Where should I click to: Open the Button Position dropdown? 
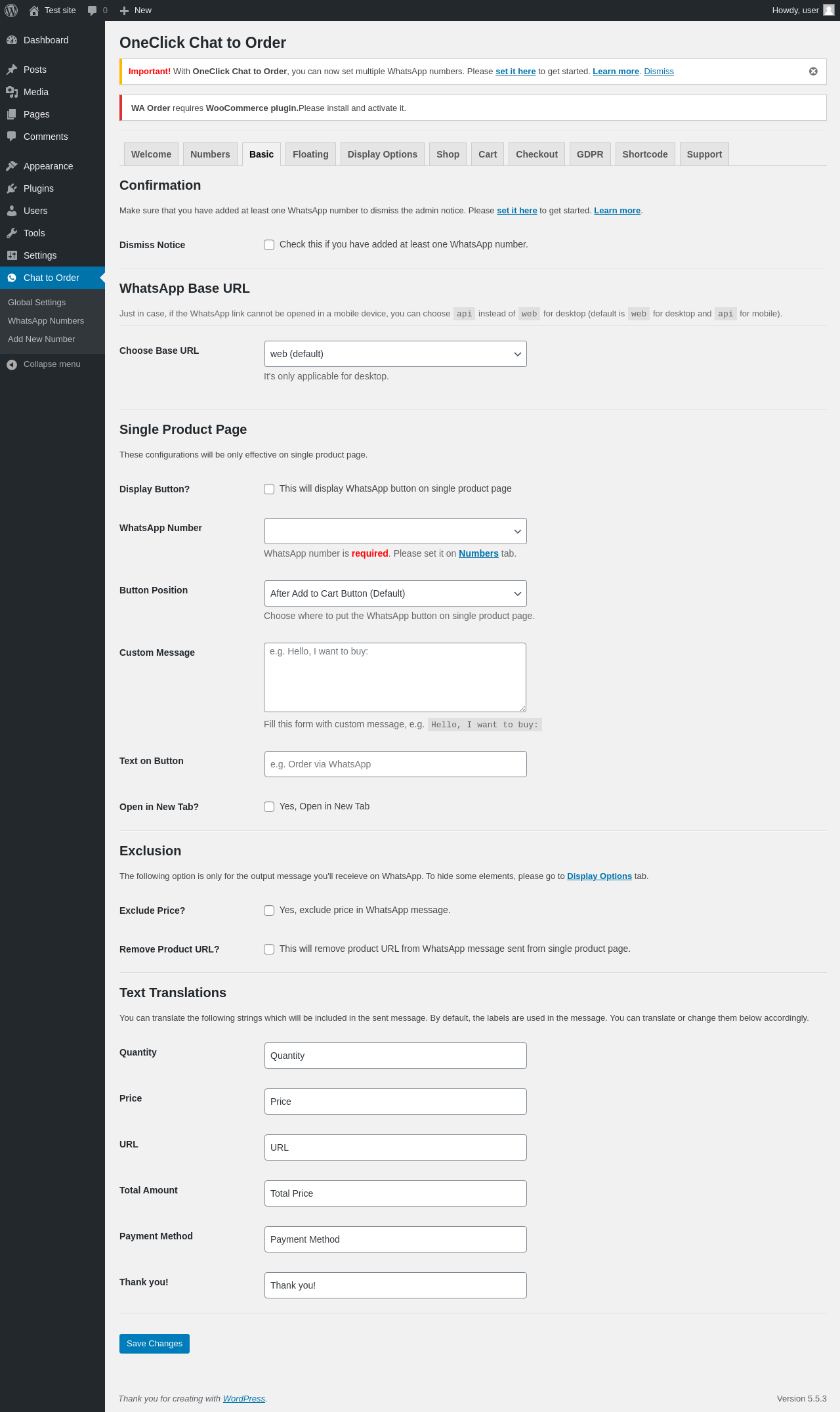(396, 593)
